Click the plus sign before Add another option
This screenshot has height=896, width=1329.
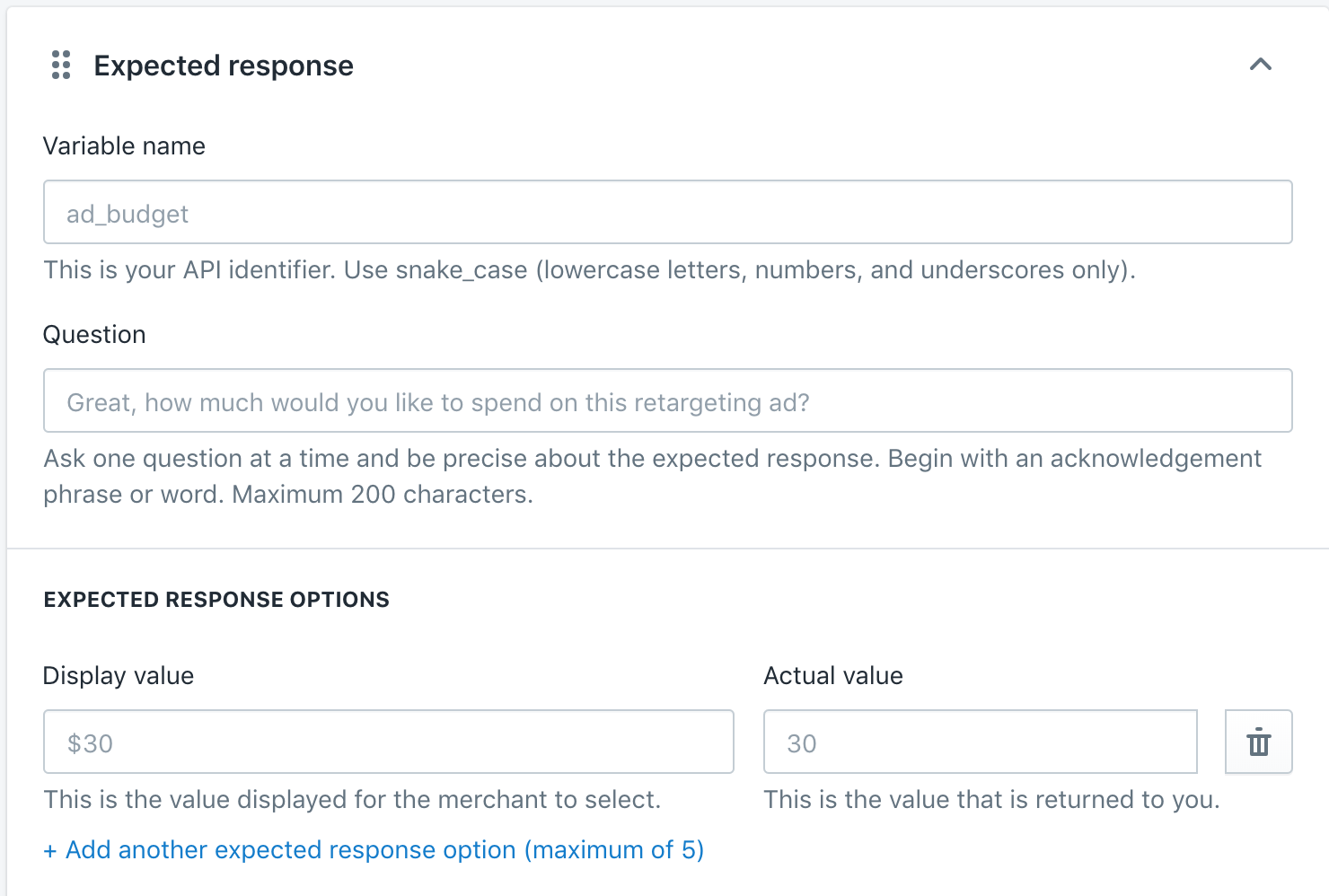tap(50, 850)
